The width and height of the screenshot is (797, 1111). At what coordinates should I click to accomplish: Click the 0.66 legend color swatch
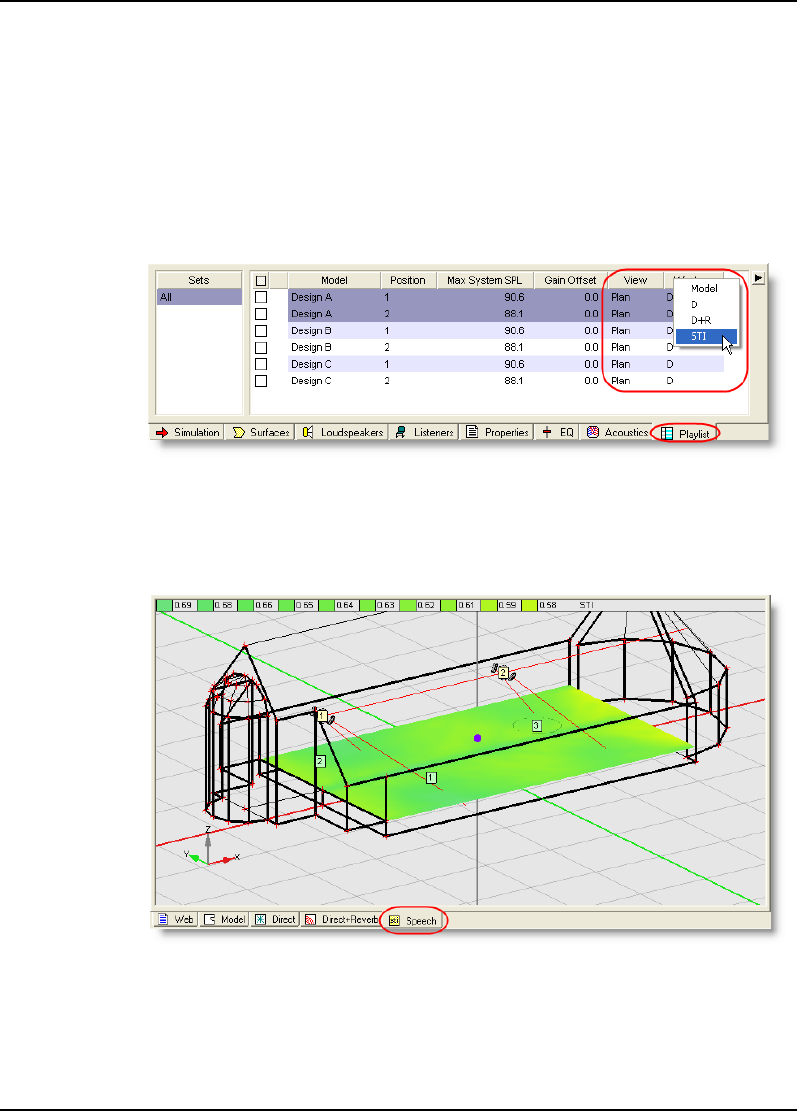point(245,605)
